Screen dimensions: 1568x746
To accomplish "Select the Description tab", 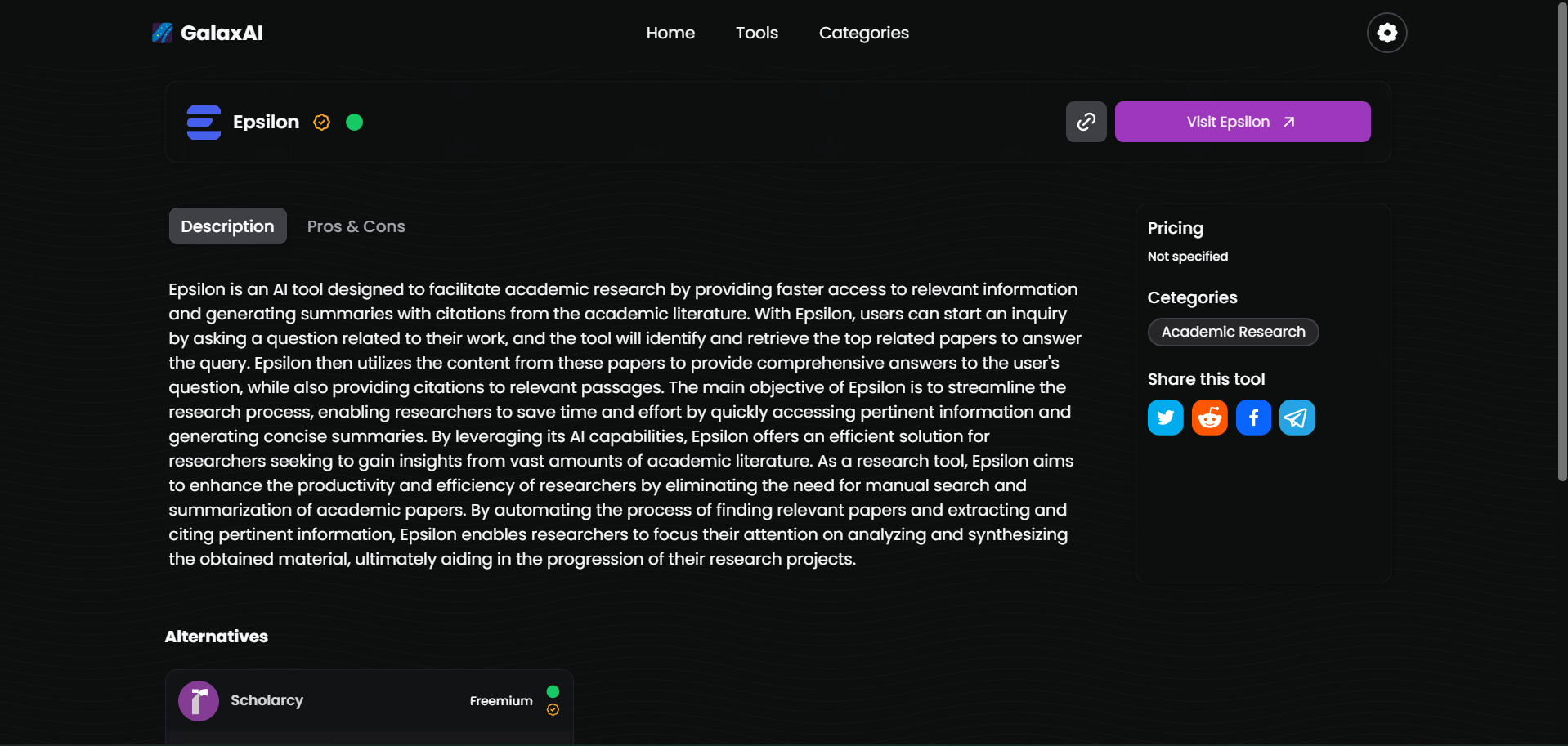I will tap(227, 226).
